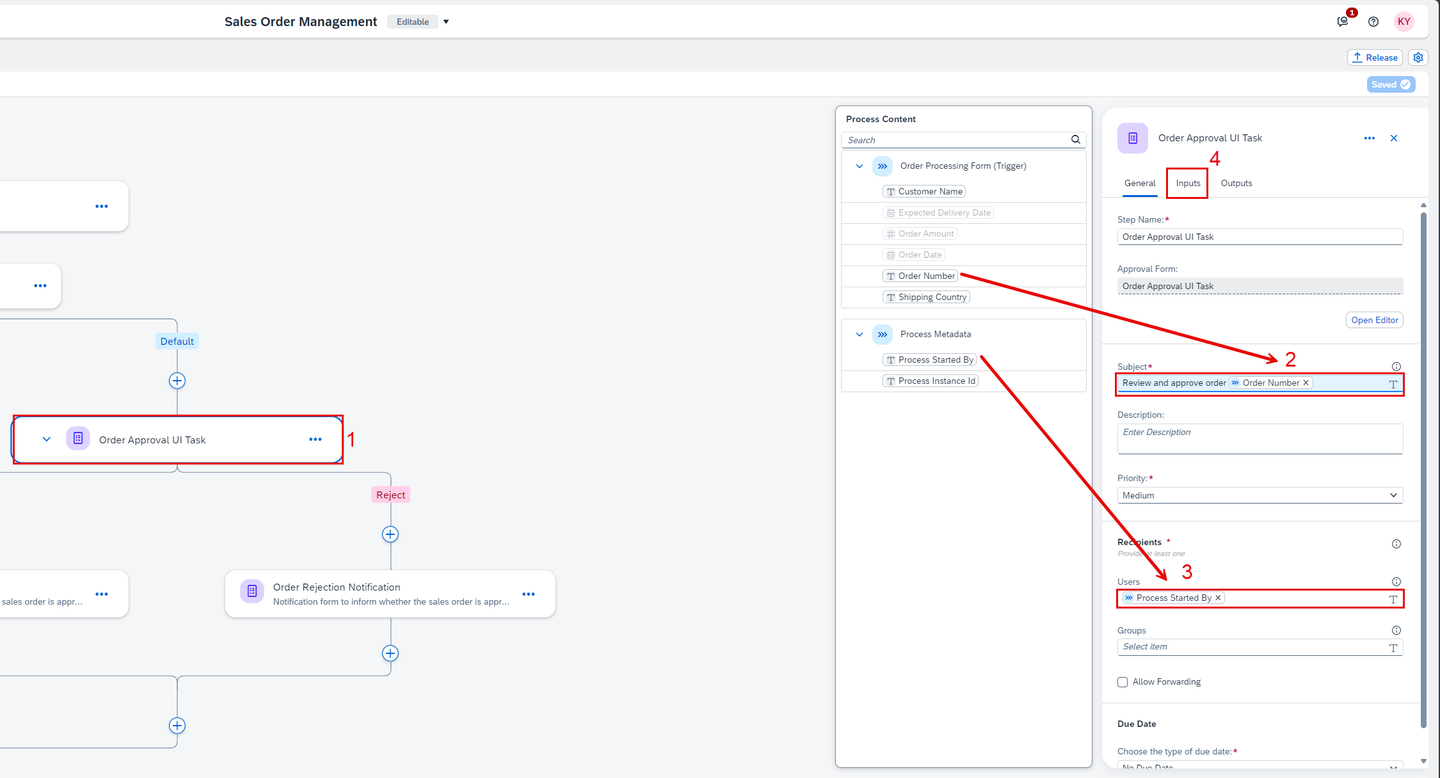Select the Process Started By variable in list
Image resolution: width=1440 pixels, height=778 pixels.
929,359
